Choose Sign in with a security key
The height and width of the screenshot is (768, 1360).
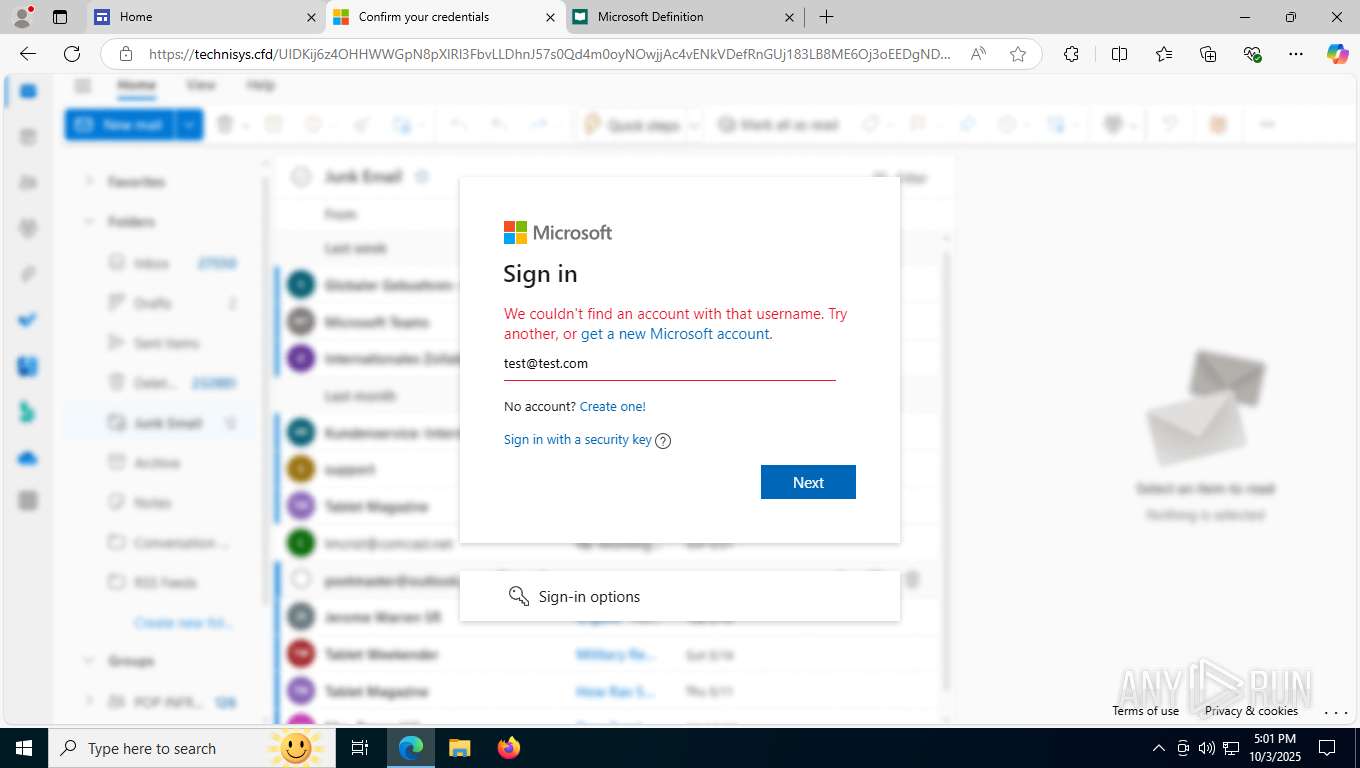pos(577,440)
